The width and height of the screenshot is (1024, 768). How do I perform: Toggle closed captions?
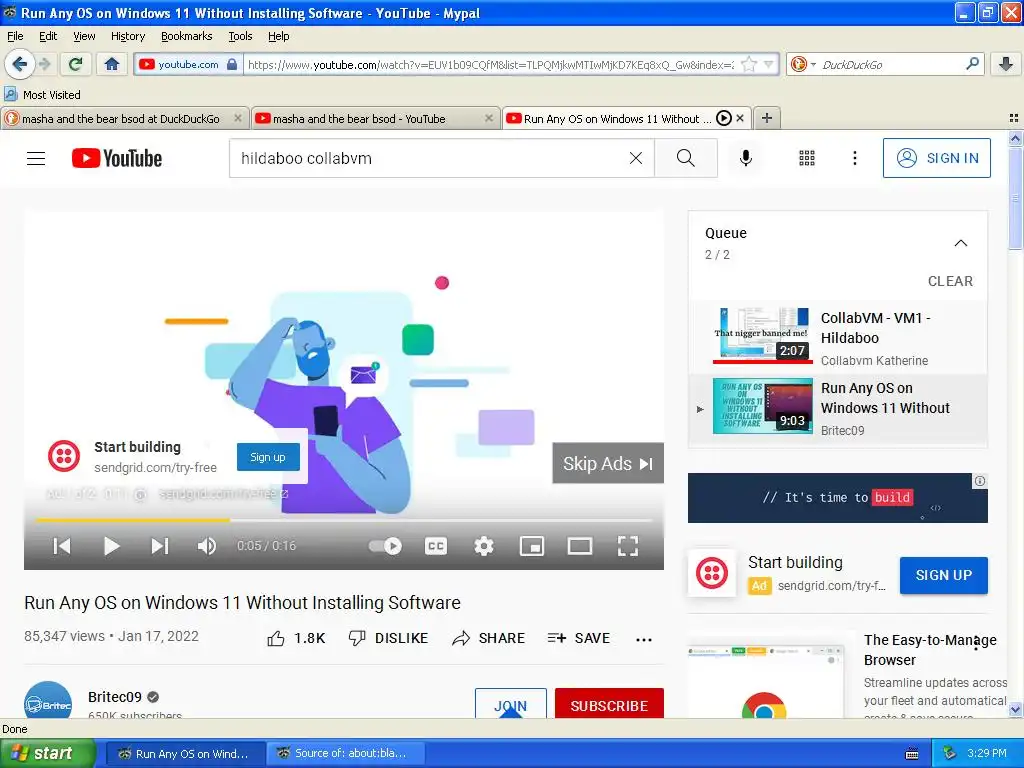click(436, 546)
